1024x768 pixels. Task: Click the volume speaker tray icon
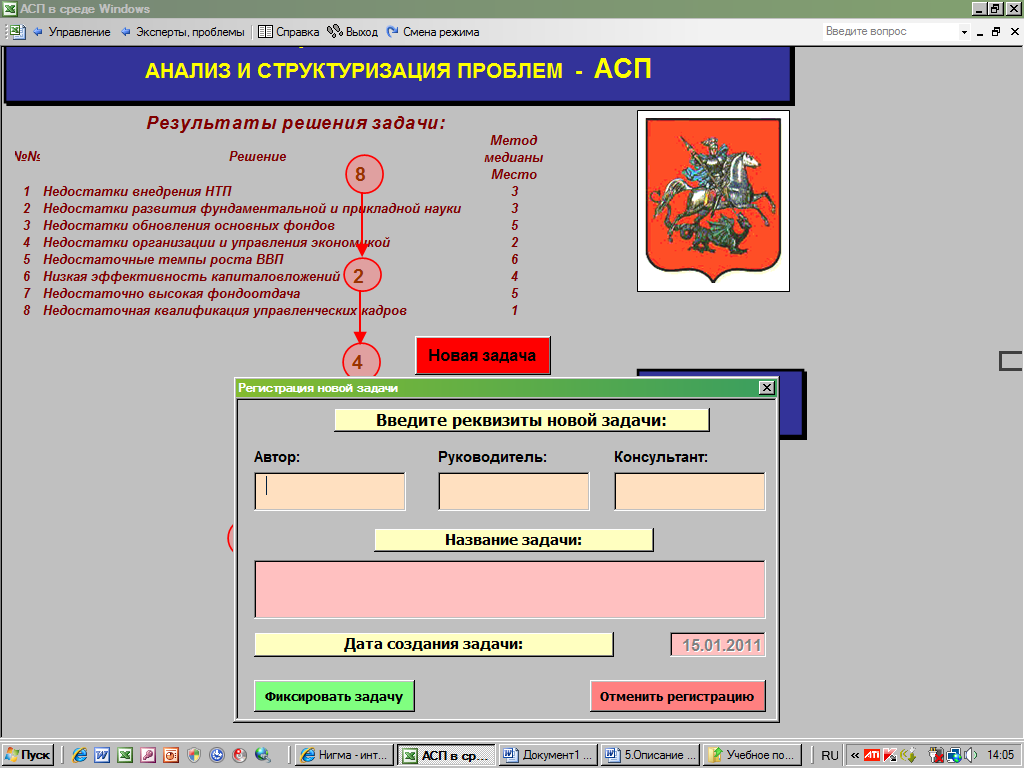click(970, 755)
